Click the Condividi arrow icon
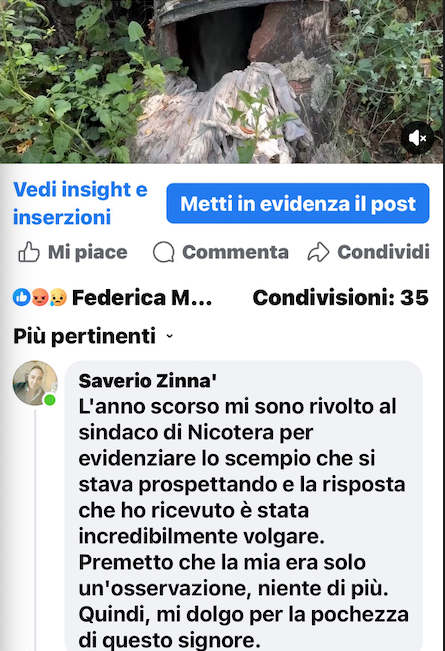This screenshot has height=651, width=445. (318, 252)
